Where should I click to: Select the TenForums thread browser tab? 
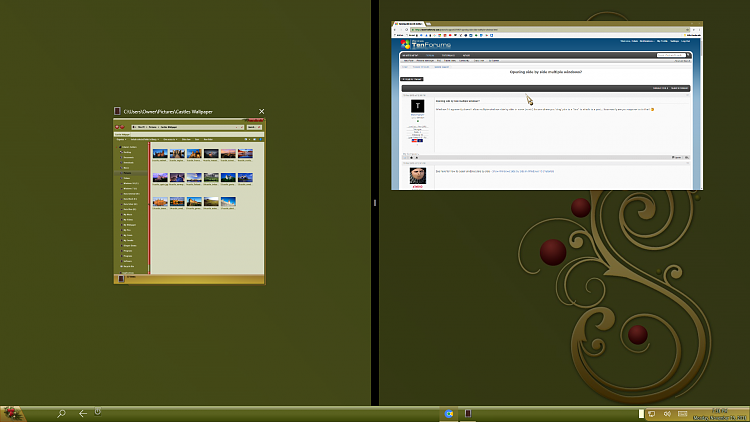coord(408,23)
